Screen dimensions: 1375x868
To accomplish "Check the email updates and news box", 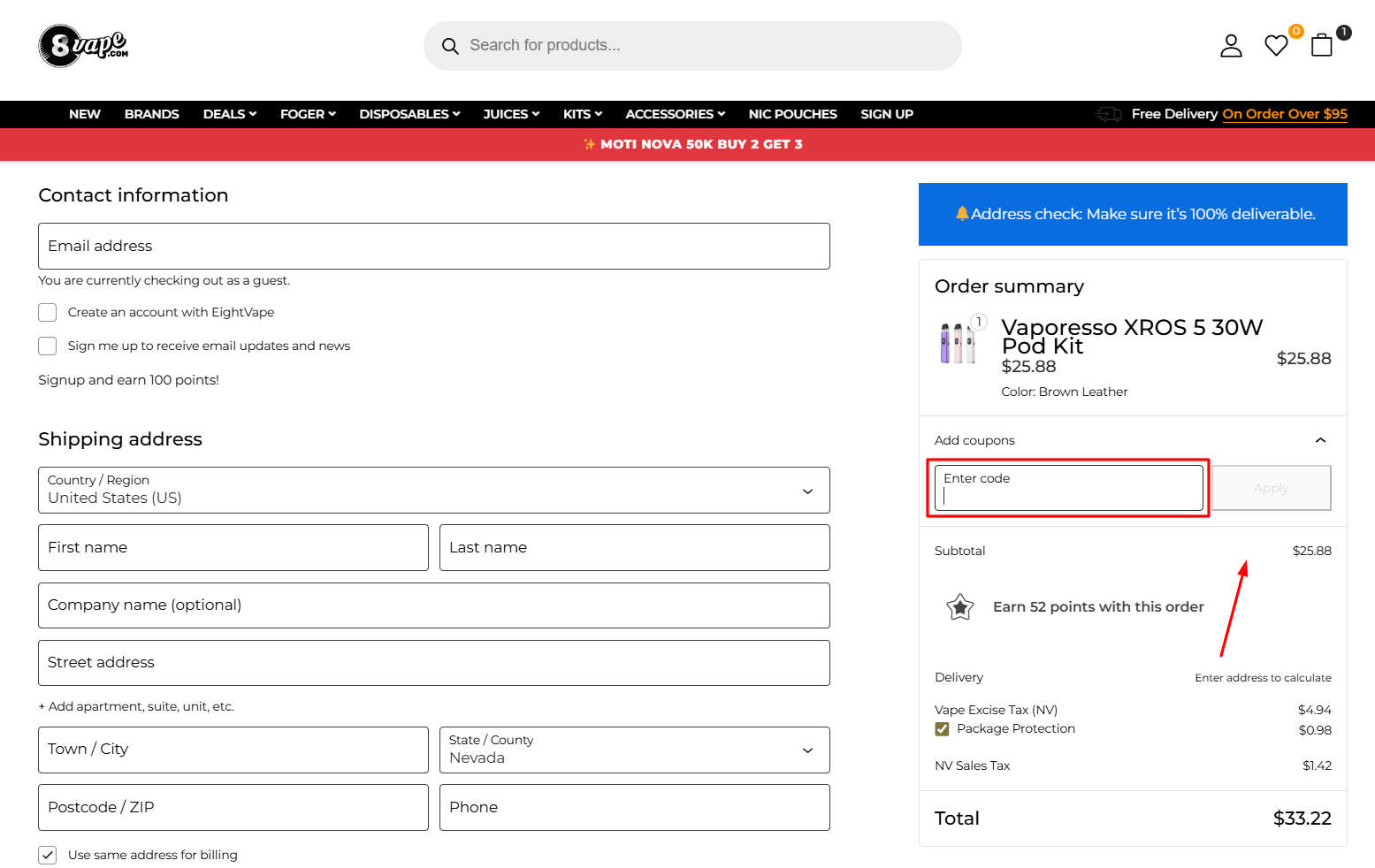I will pos(48,346).
